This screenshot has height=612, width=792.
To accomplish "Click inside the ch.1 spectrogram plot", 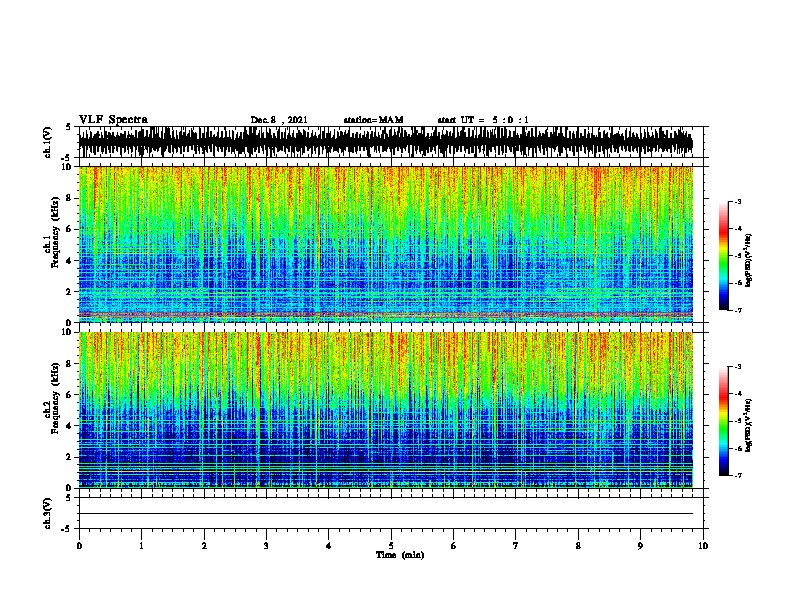I will (x=386, y=244).
